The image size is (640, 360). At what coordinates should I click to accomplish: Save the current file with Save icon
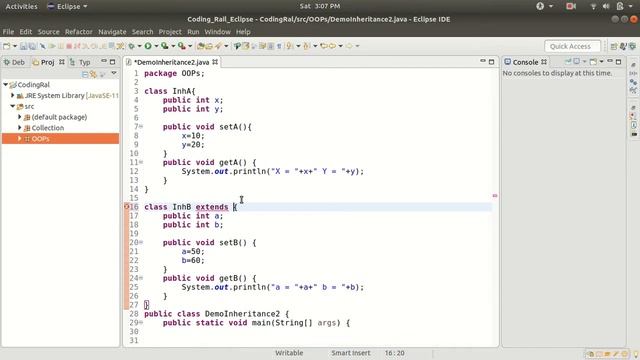23,46
